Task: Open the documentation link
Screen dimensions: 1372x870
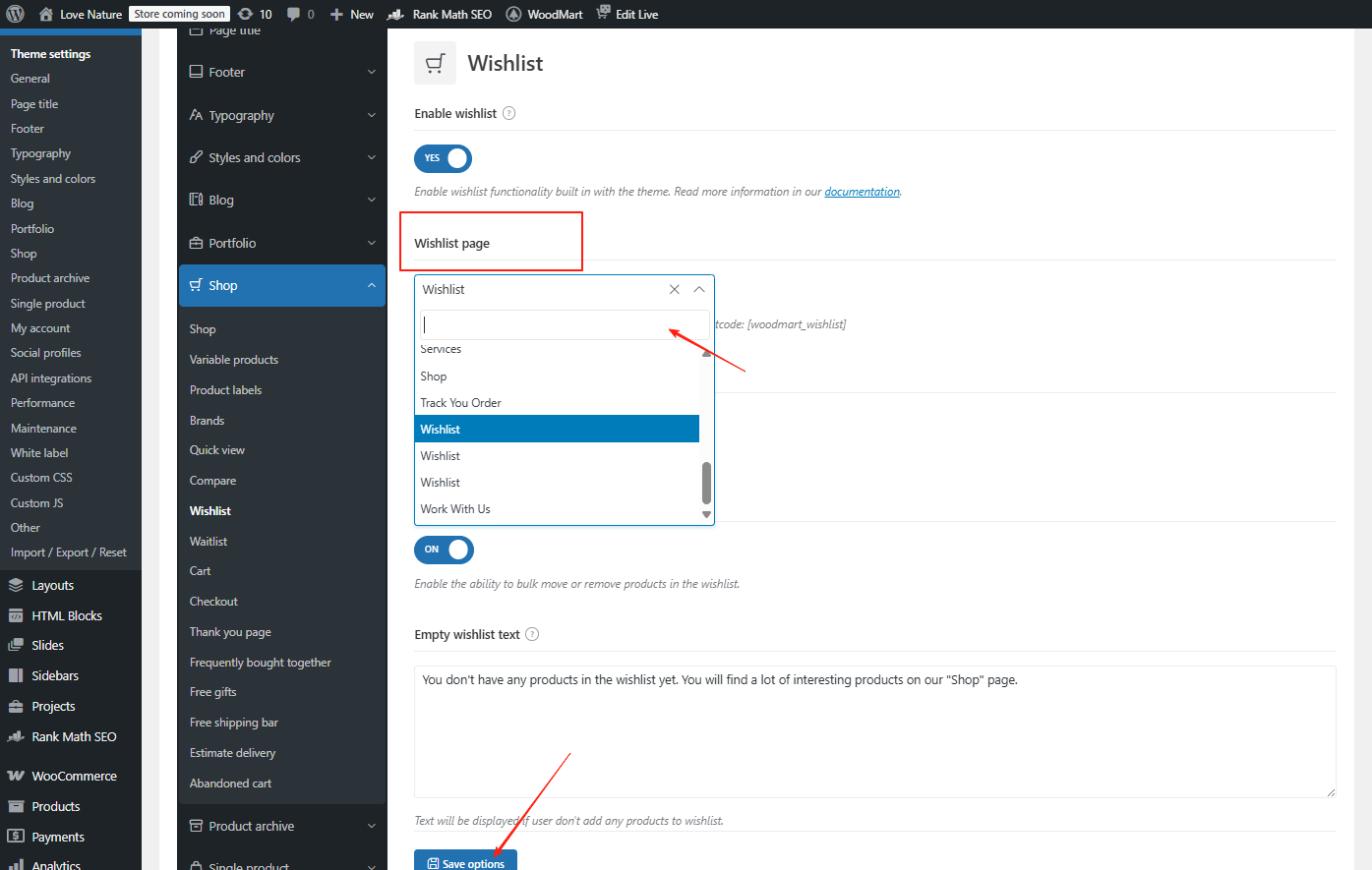Action: point(862,191)
